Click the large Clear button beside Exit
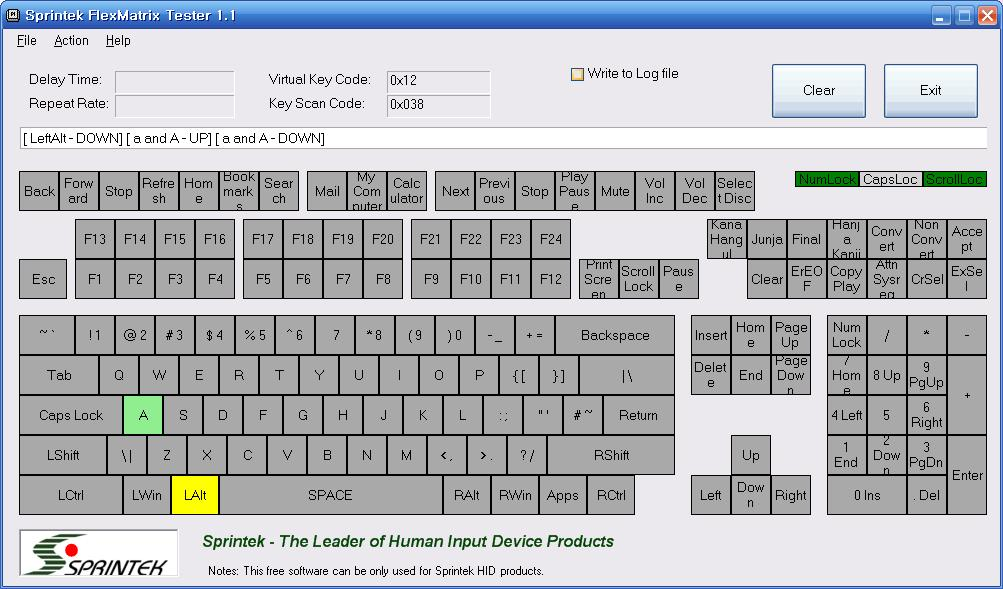 819,90
